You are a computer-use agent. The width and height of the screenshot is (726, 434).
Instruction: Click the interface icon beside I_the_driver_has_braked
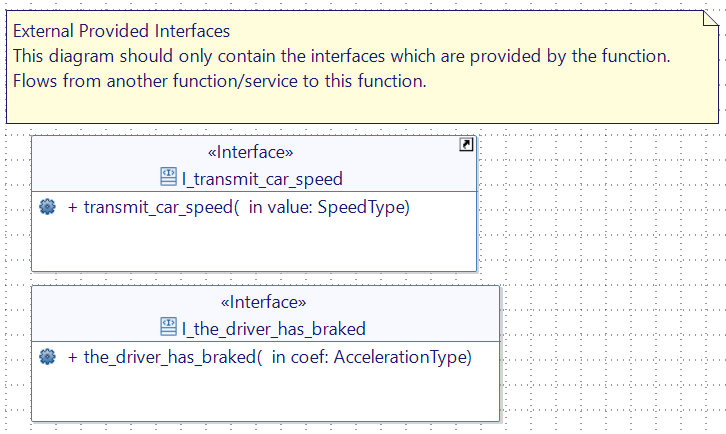coord(168,327)
